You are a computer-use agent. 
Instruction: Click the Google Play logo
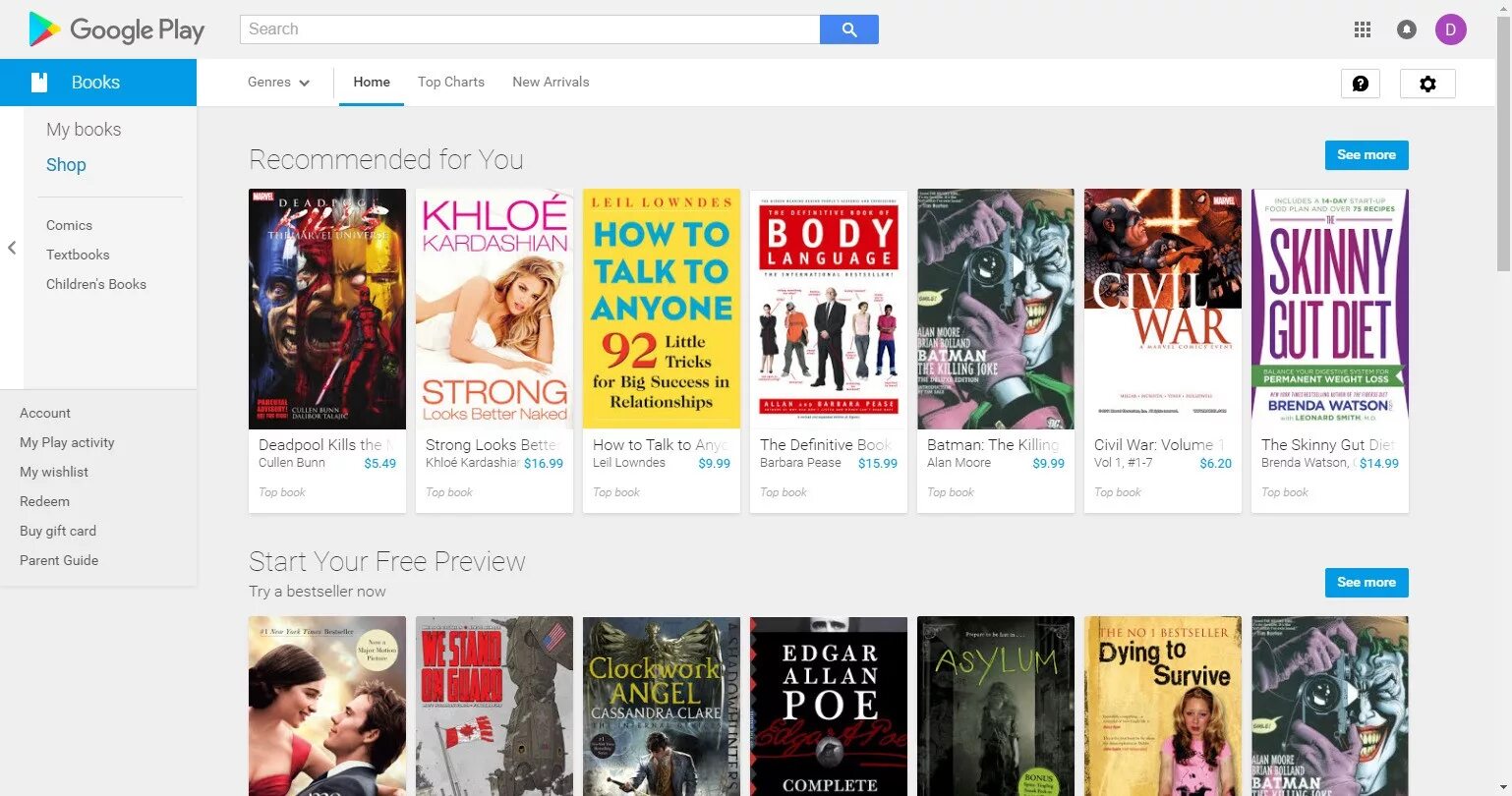[x=115, y=29]
